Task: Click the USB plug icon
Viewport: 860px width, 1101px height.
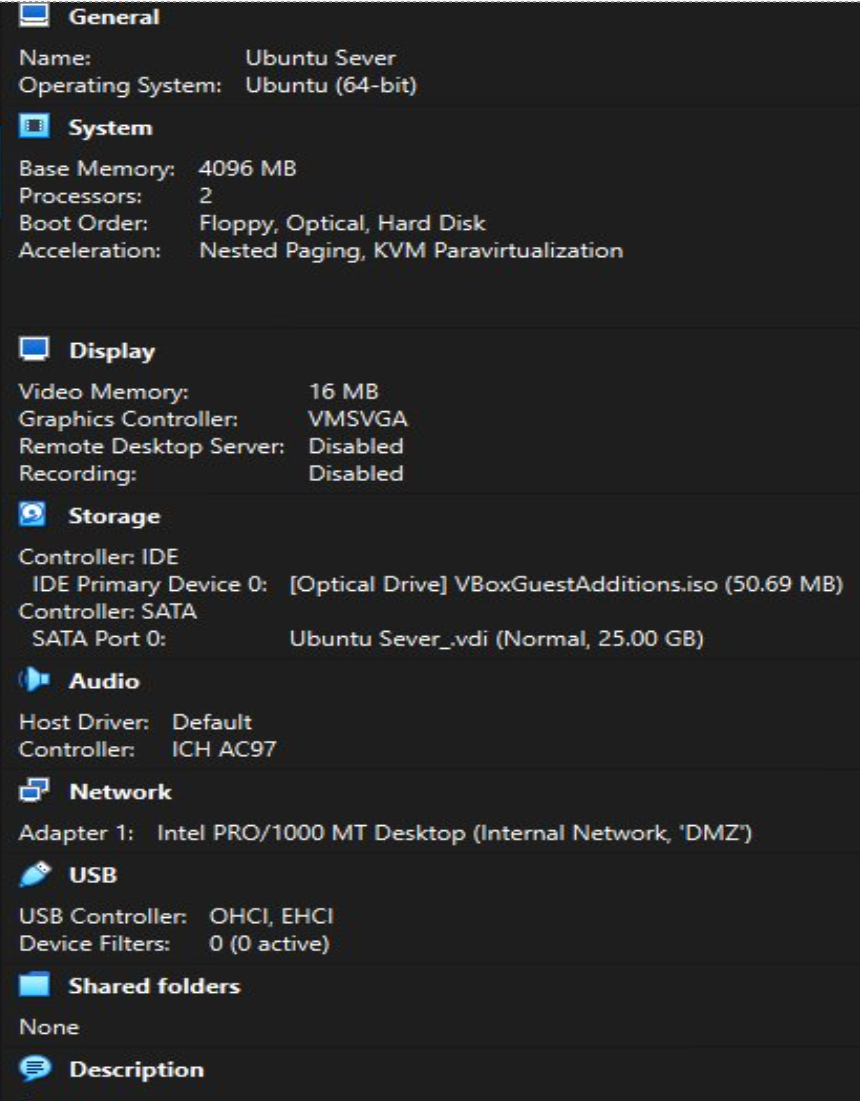Action: tap(34, 875)
